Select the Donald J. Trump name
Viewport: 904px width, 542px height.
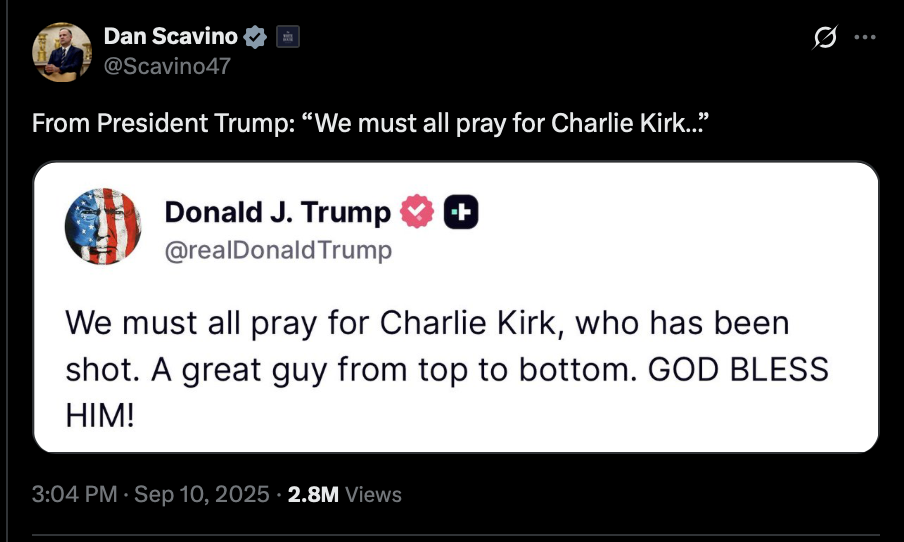[x=277, y=212]
